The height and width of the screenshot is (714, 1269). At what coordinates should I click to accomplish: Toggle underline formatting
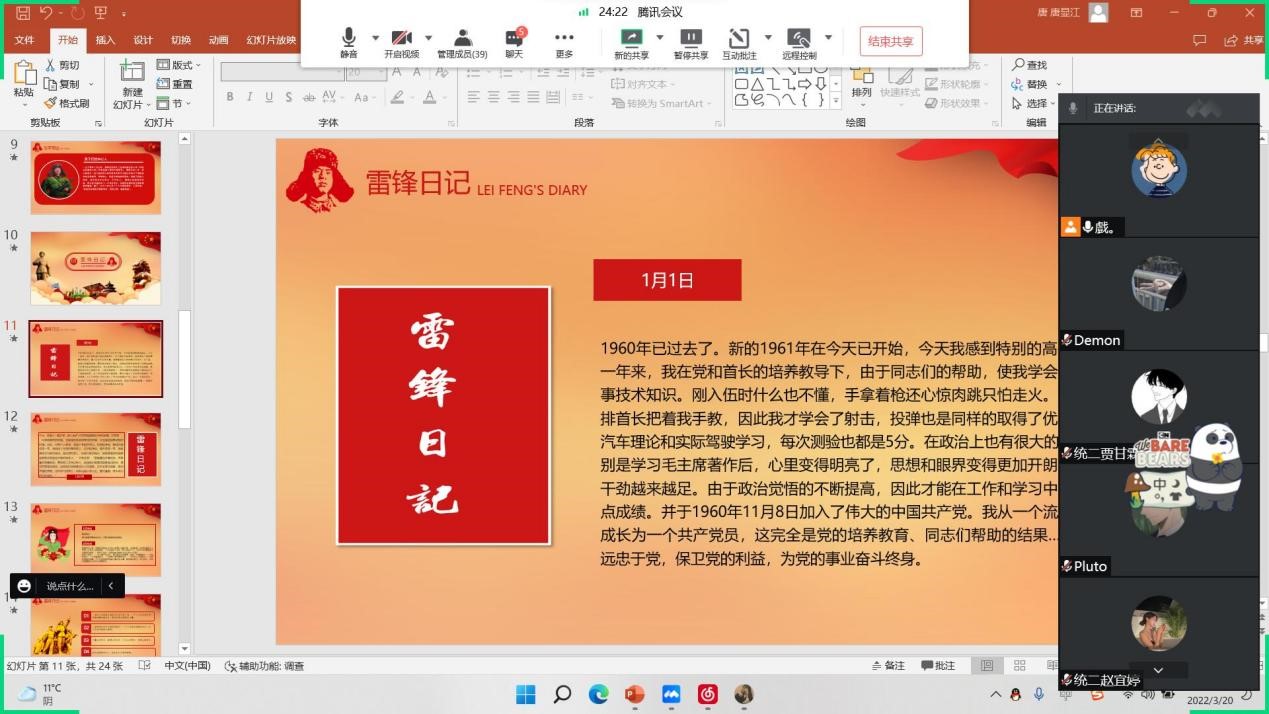(x=269, y=97)
